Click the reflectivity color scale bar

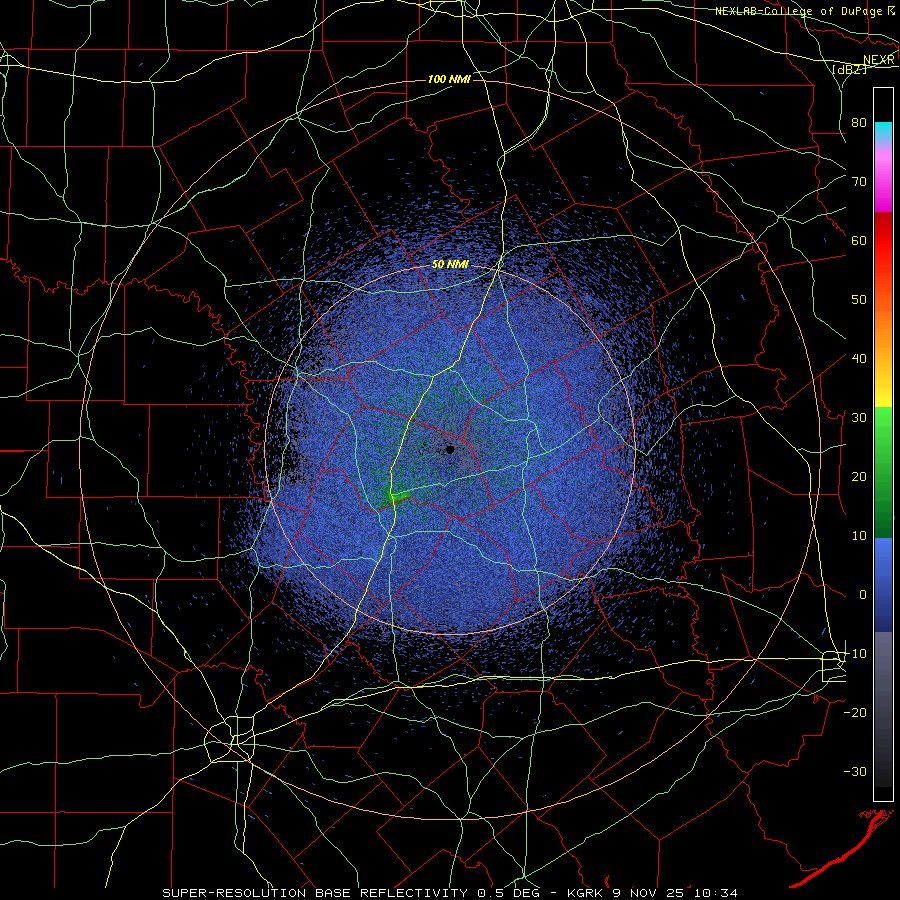click(883, 444)
